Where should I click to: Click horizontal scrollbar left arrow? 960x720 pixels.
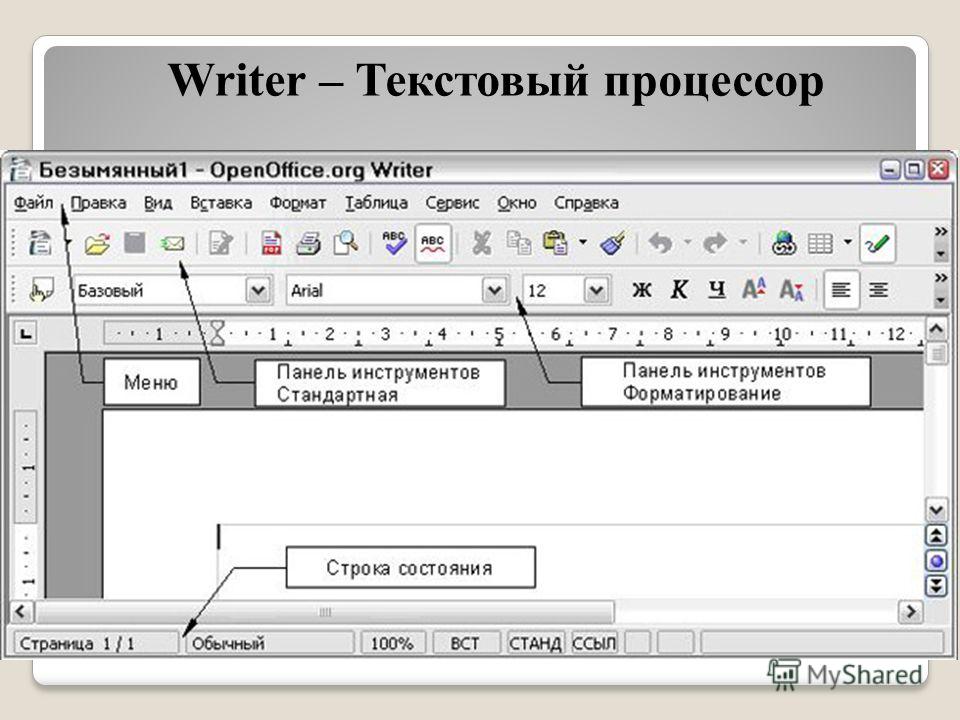(x=21, y=611)
